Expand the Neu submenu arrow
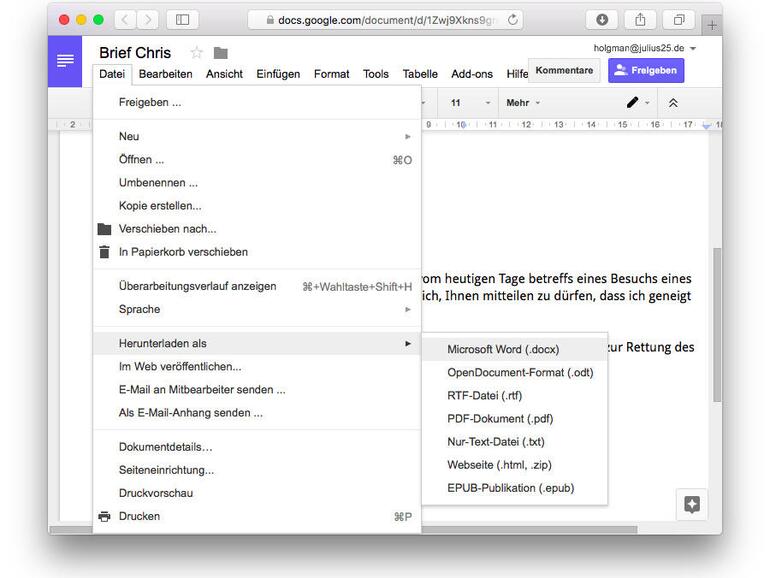This screenshot has height=578, width=770. (408, 137)
